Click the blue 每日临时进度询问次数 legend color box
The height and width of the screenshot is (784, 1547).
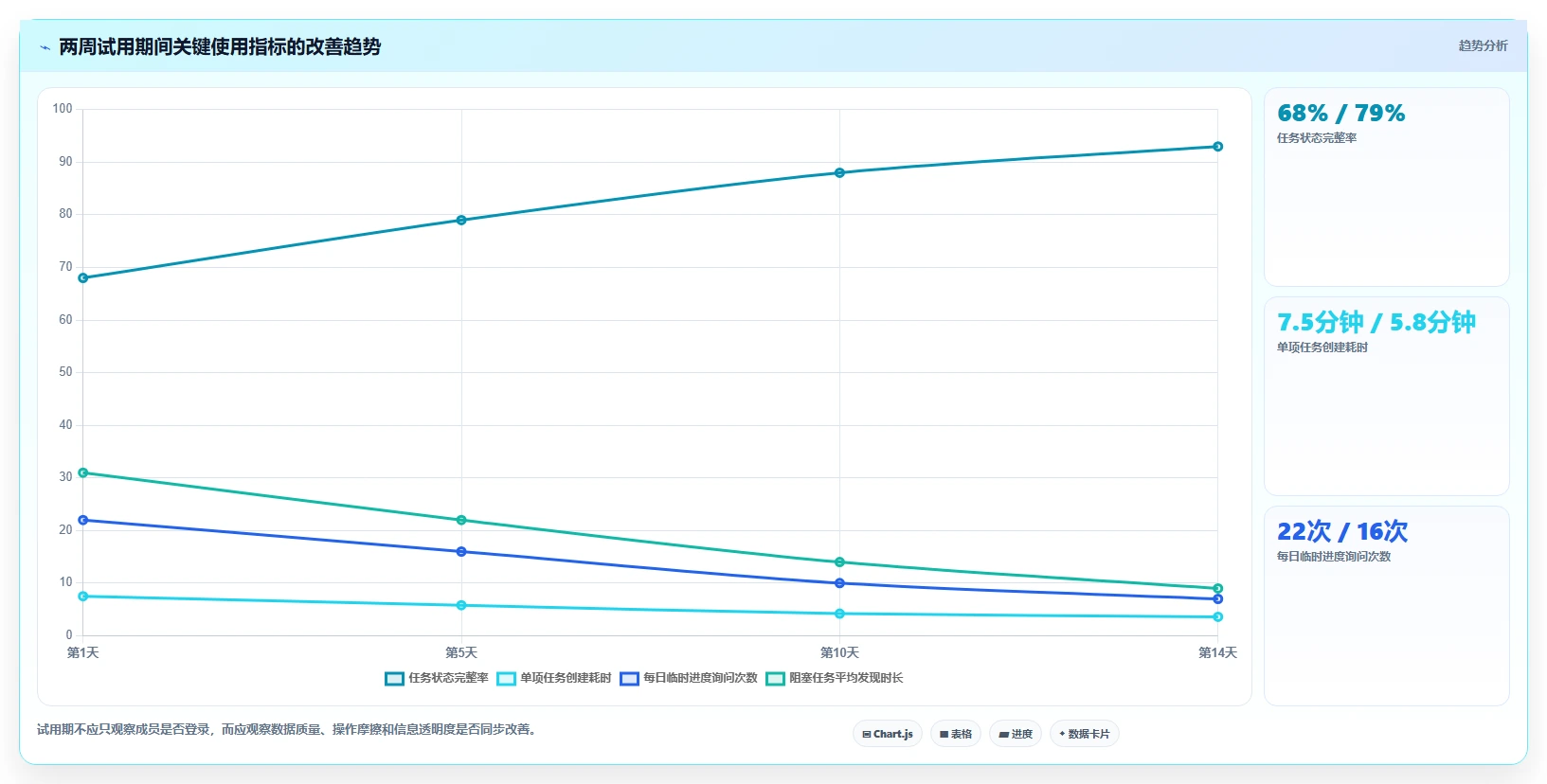coord(629,678)
